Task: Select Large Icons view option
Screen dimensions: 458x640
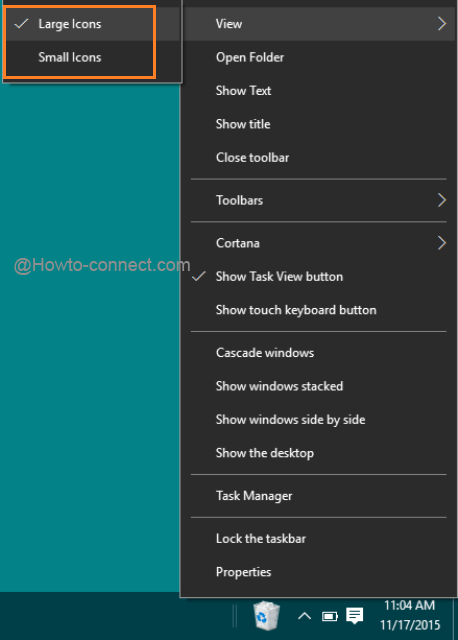Action: click(x=93, y=24)
